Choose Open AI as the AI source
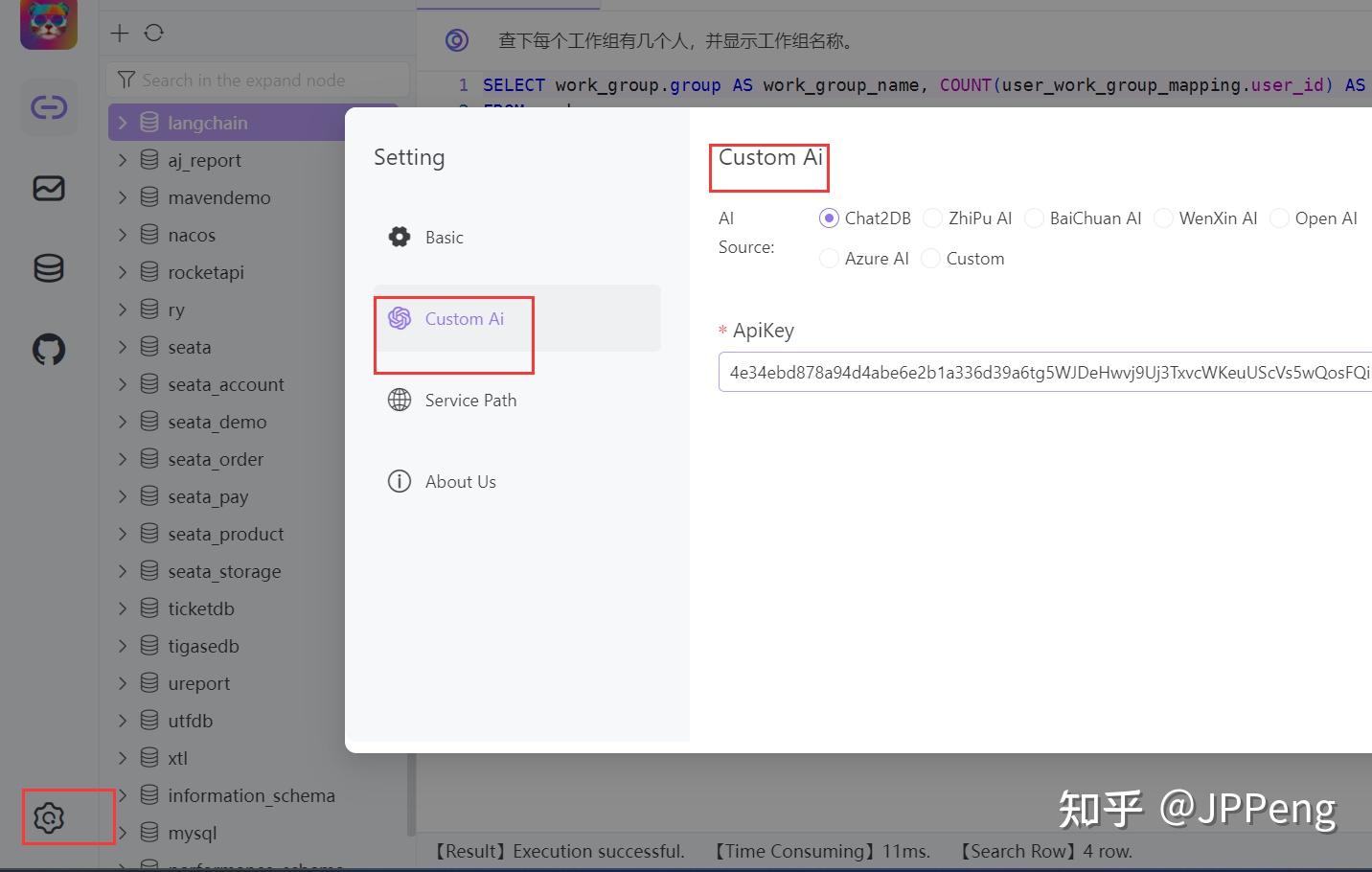 pos(1279,218)
